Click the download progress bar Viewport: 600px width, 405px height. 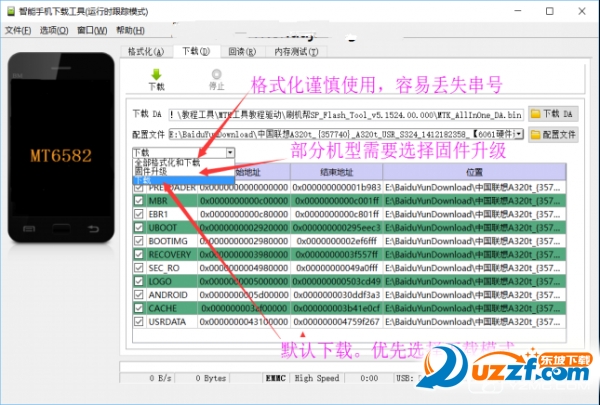click(x=272, y=366)
